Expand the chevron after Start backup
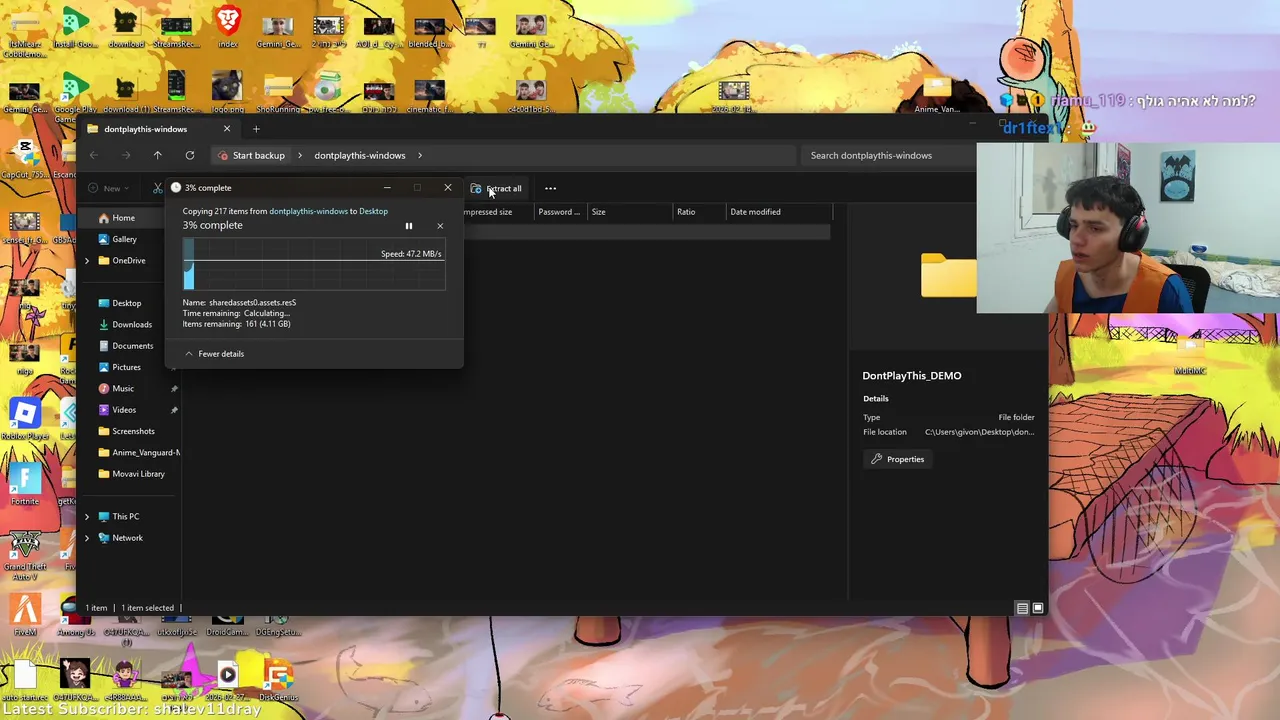Screen dimensions: 1280x720 click(299, 156)
